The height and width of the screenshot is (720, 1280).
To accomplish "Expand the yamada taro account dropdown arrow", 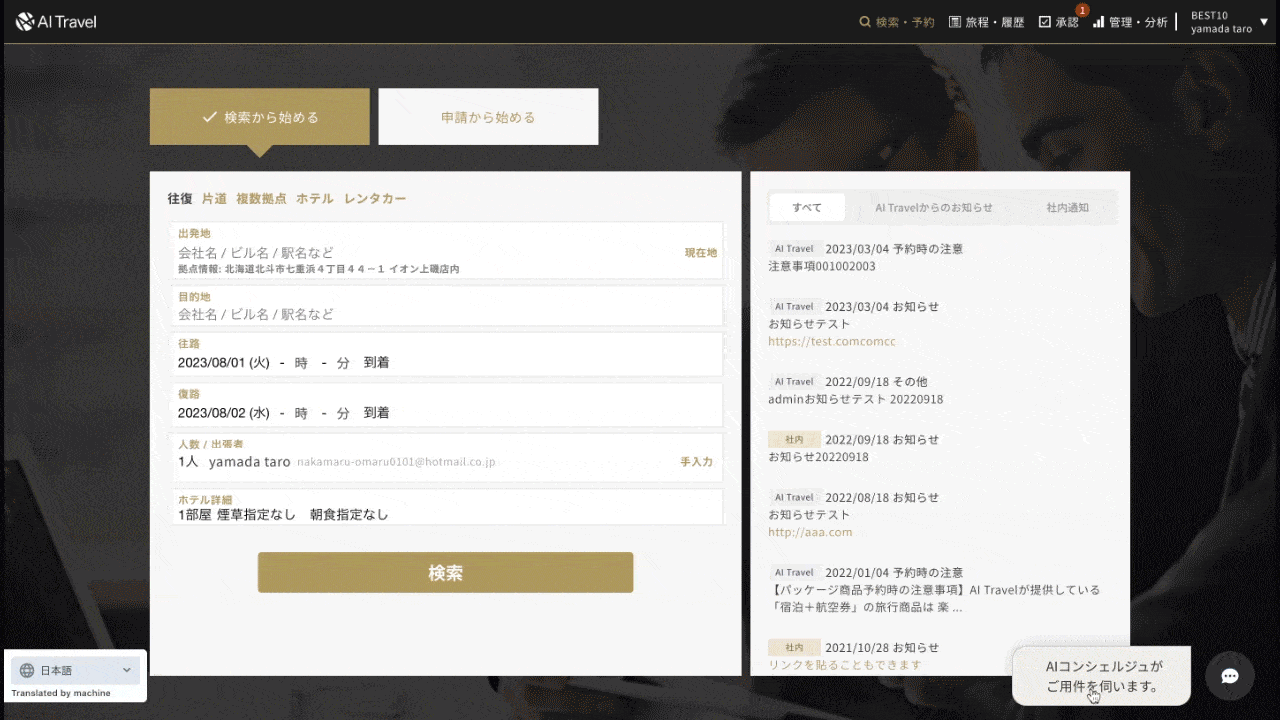I will [x=1264, y=22].
